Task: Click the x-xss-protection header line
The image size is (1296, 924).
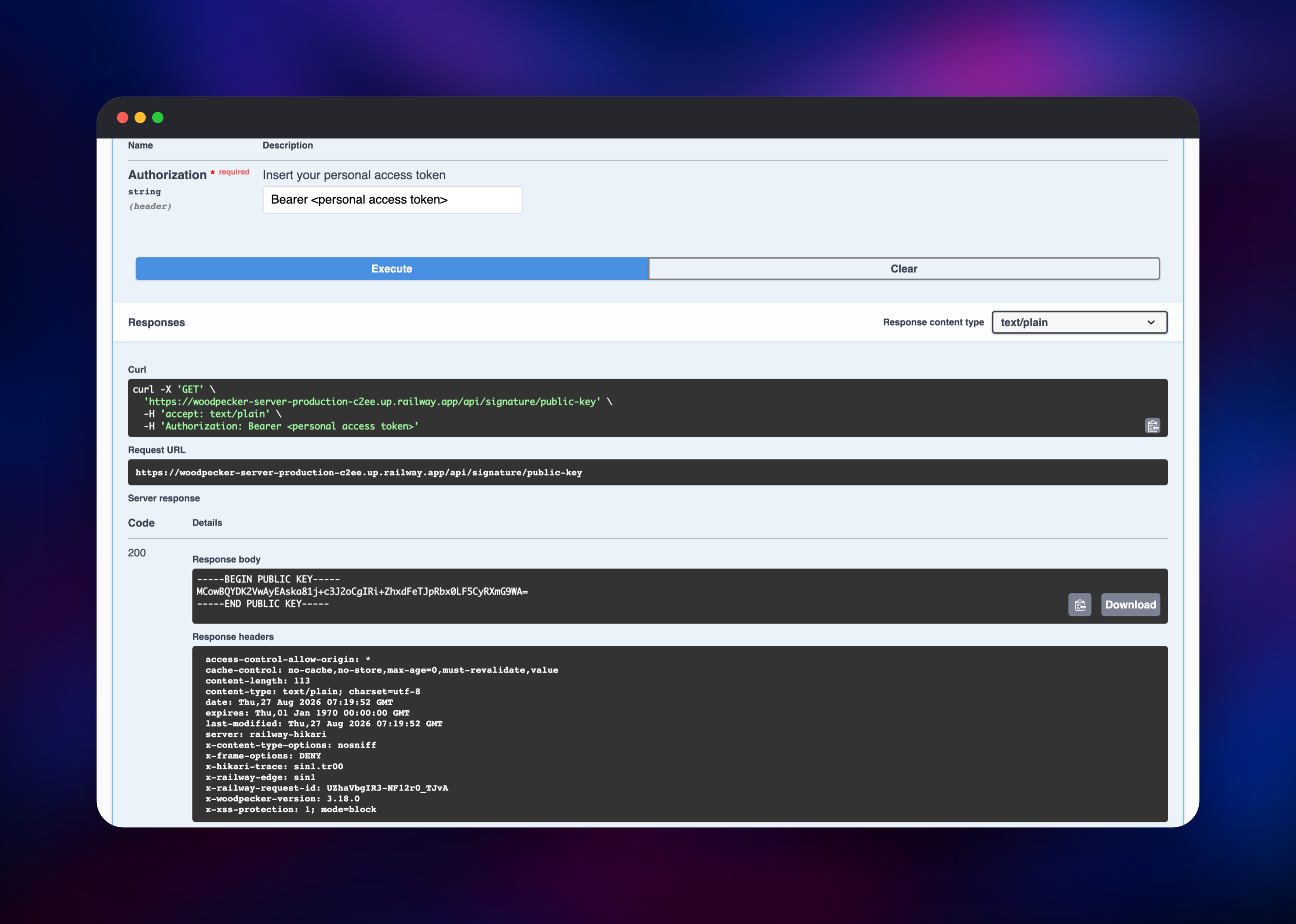Action: pos(291,810)
